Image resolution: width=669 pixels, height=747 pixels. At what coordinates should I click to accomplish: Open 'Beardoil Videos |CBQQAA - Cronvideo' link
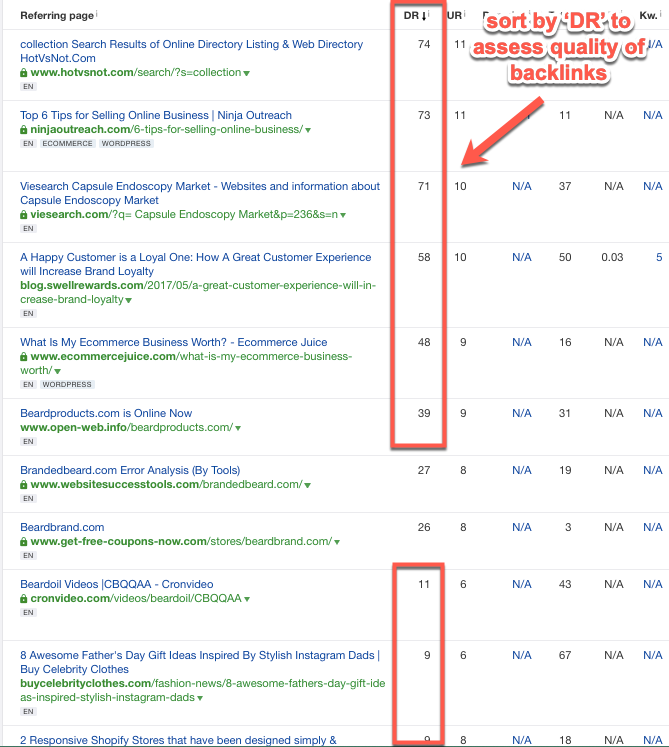click(116, 584)
